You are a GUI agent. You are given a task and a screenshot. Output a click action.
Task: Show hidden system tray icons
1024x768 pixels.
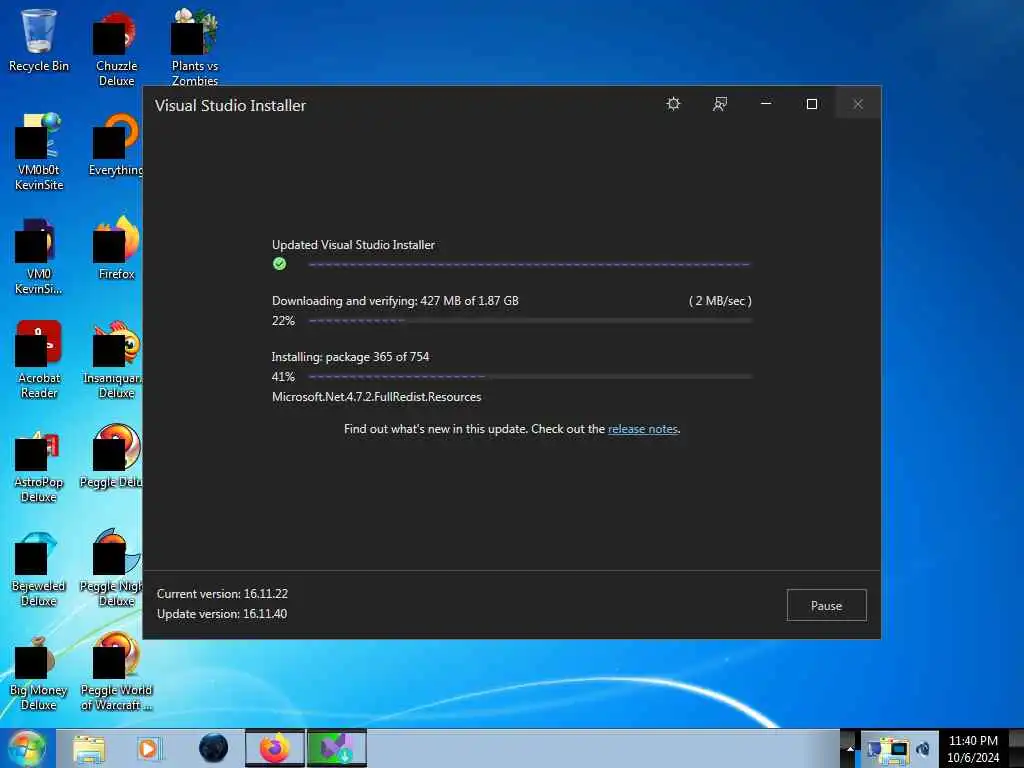[x=850, y=748]
